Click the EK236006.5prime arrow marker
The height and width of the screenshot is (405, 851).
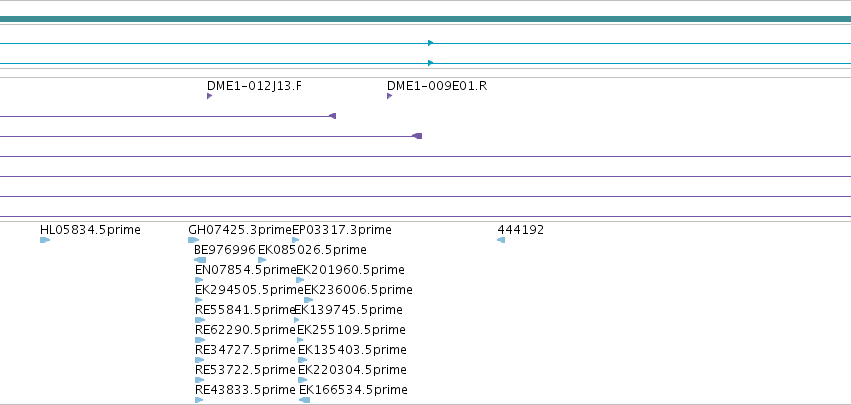[309, 300]
